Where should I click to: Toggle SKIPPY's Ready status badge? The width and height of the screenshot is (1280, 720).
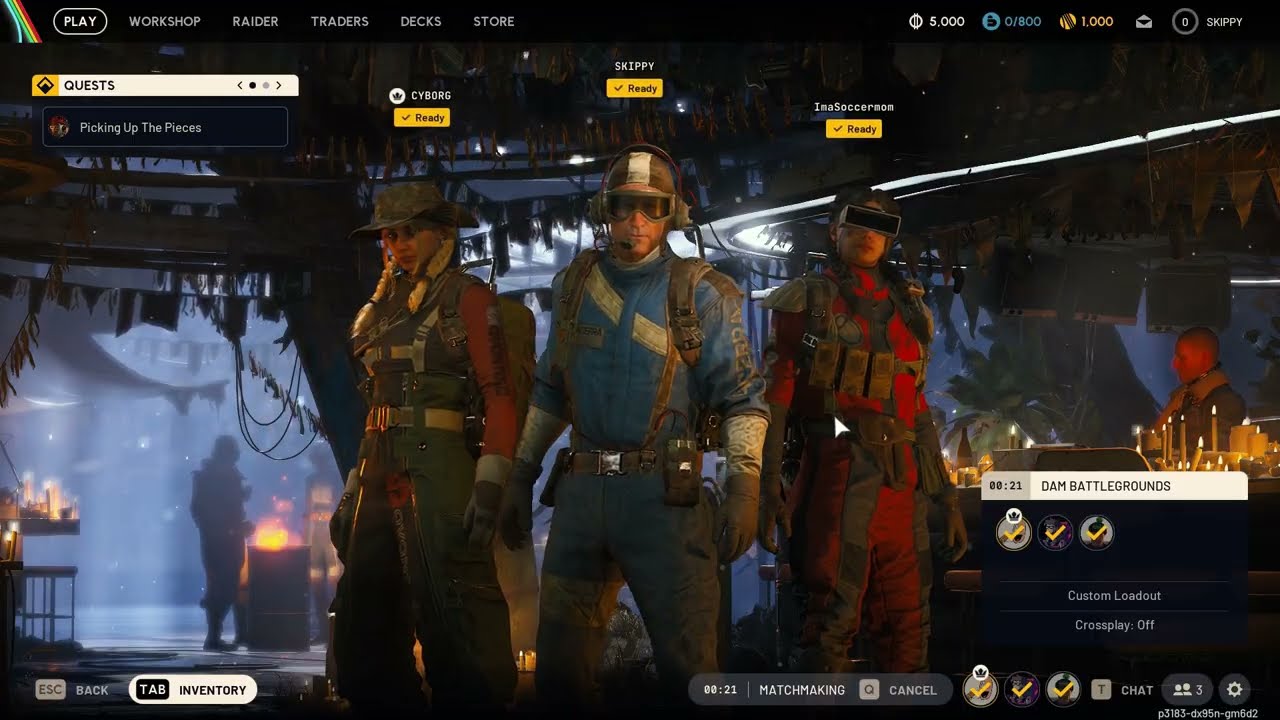click(634, 88)
